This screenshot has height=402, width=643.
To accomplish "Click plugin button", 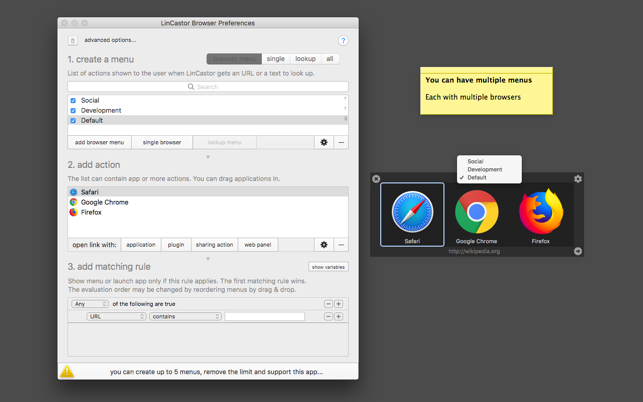I will [x=176, y=244].
